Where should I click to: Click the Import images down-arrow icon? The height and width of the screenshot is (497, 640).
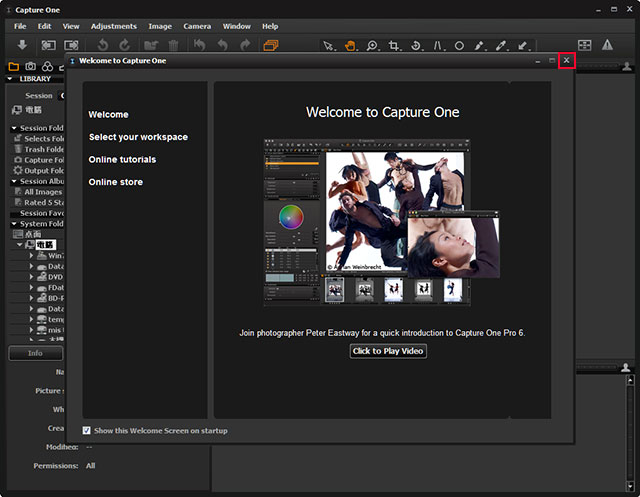(x=22, y=45)
